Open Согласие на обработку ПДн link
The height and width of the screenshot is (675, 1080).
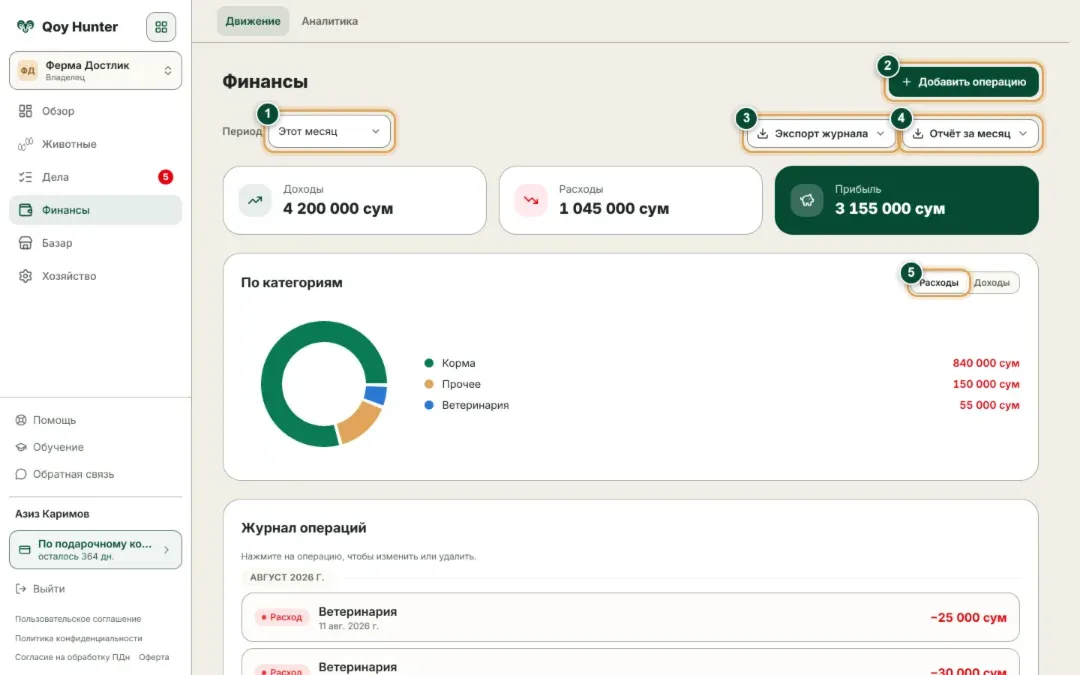click(72, 657)
